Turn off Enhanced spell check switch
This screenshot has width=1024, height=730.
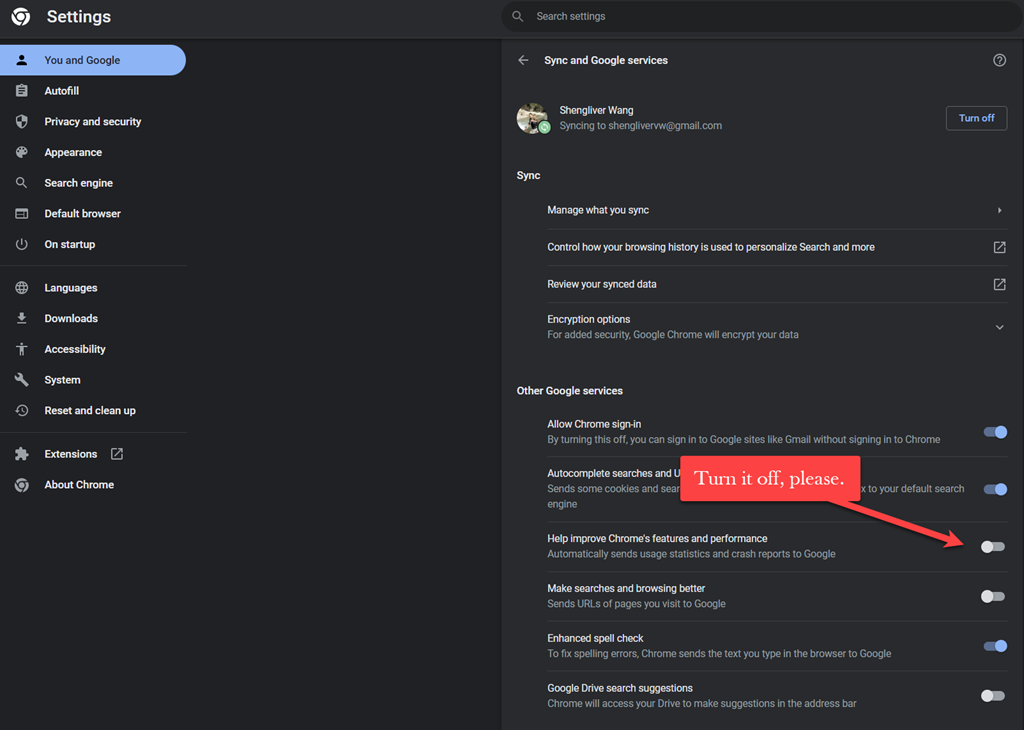(994, 646)
